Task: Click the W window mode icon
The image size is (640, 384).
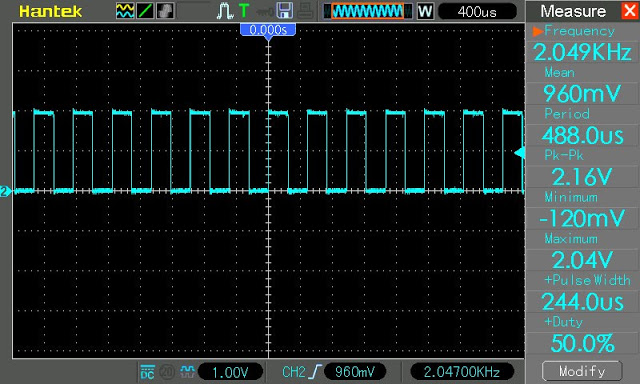Action: coord(425,11)
